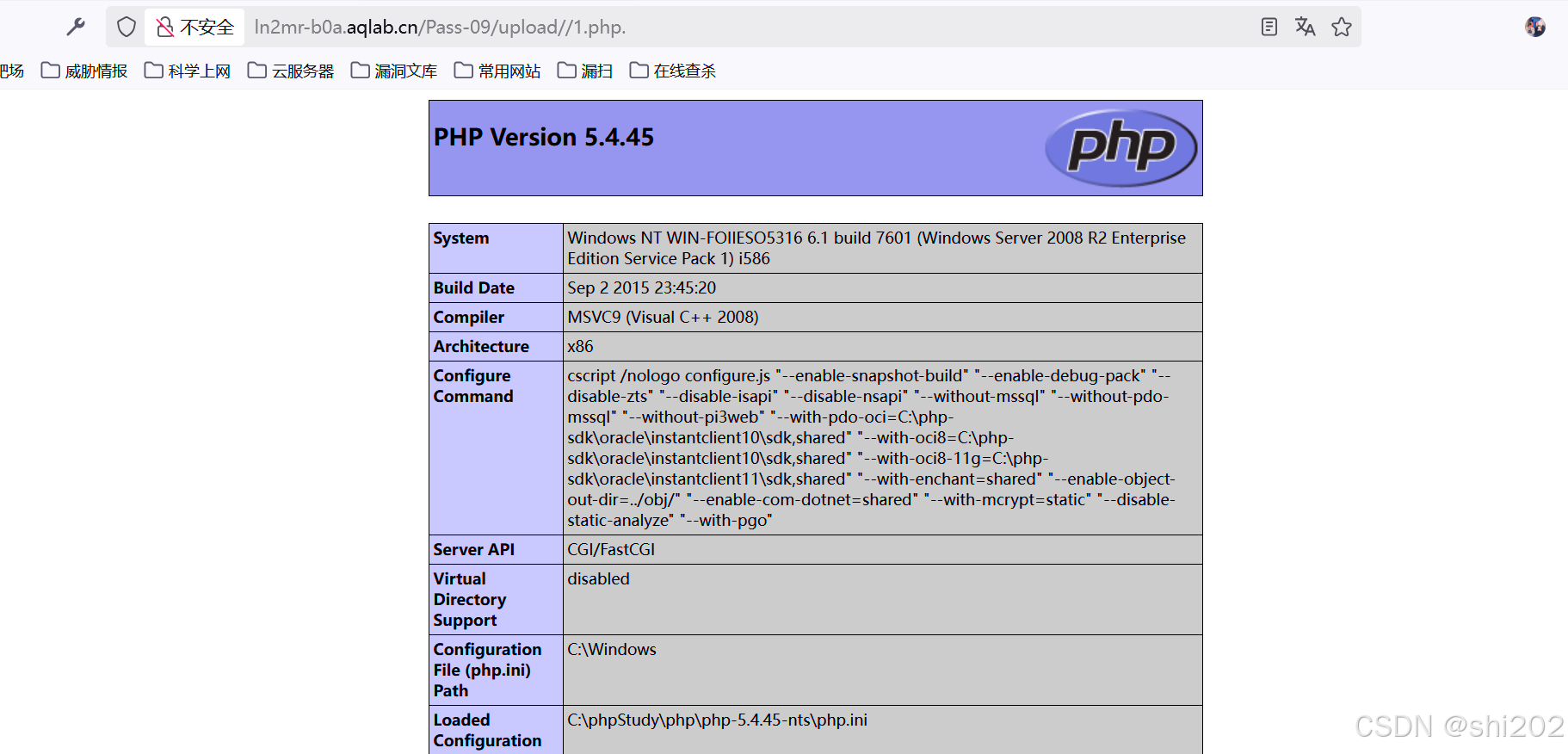1568x754 pixels.
Task: Click the Build Date row label
Action: [x=474, y=288]
